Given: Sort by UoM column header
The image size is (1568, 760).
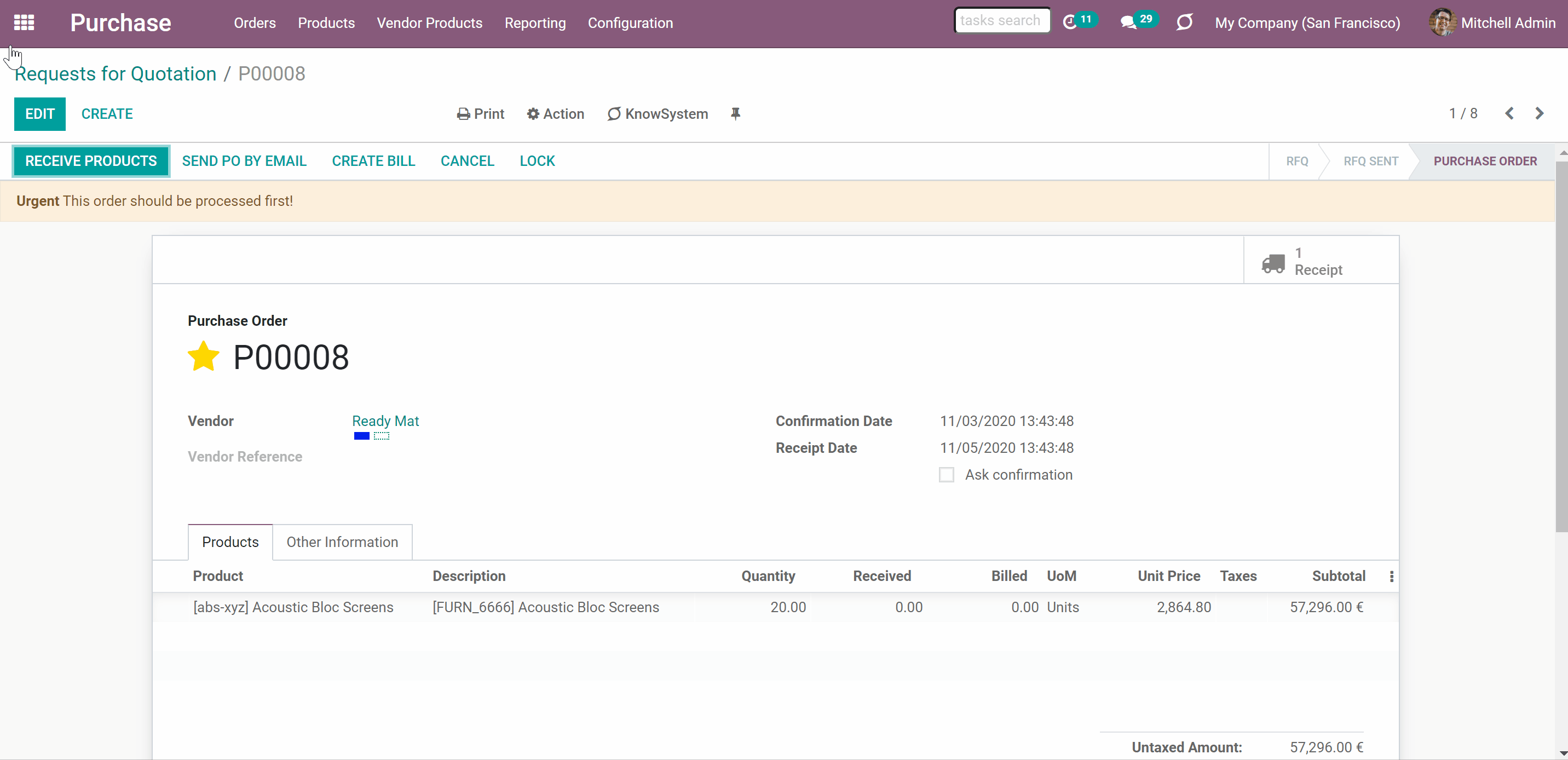Looking at the screenshot, I should (1062, 576).
